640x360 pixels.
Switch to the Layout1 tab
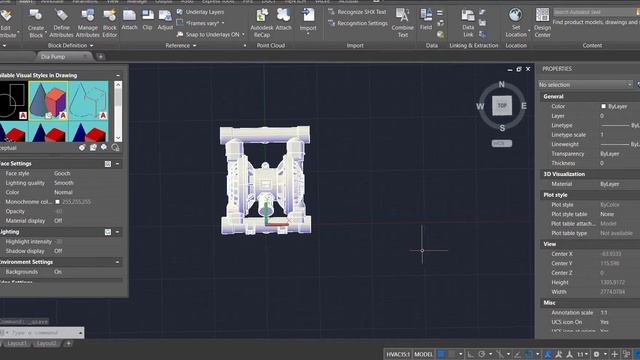[17, 343]
